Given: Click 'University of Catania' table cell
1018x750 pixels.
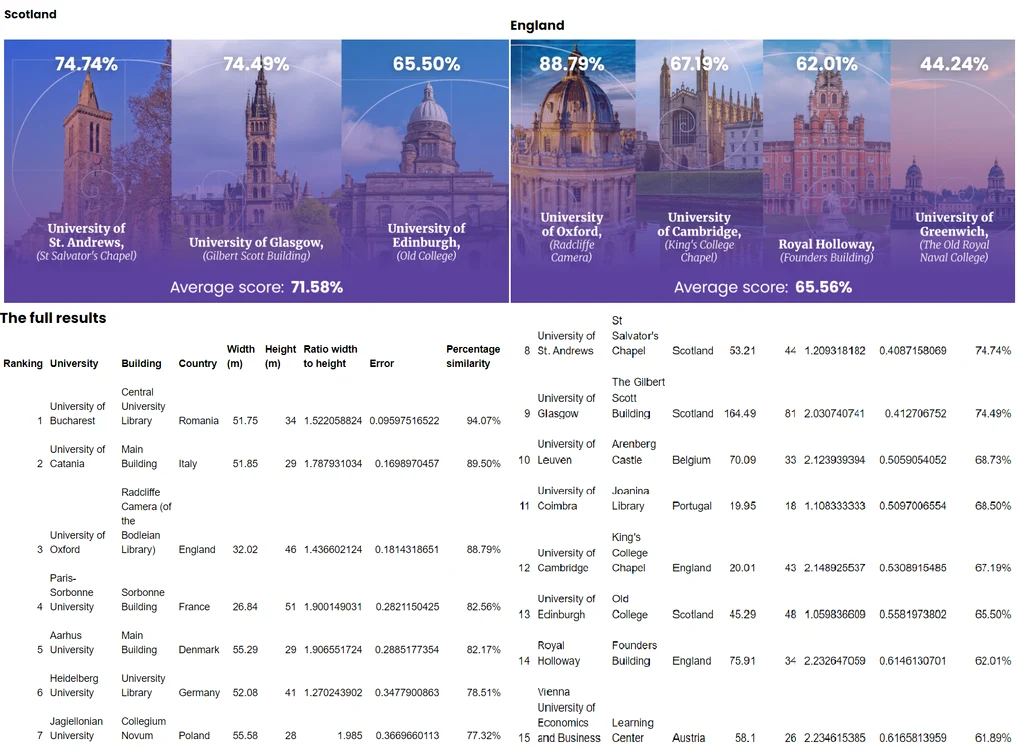Looking at the screenshot, I should point(77,456).
